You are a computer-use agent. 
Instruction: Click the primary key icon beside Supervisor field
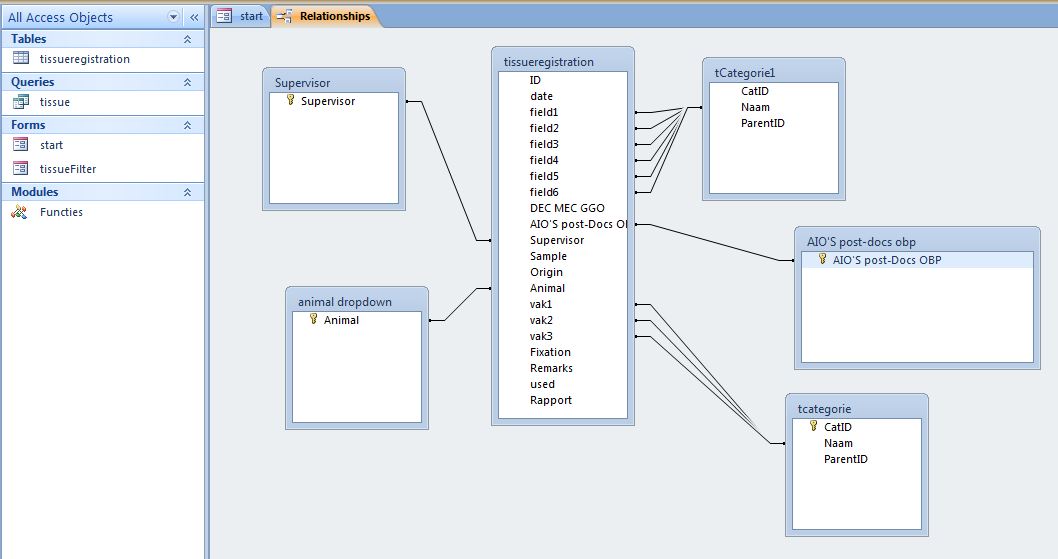290,100
